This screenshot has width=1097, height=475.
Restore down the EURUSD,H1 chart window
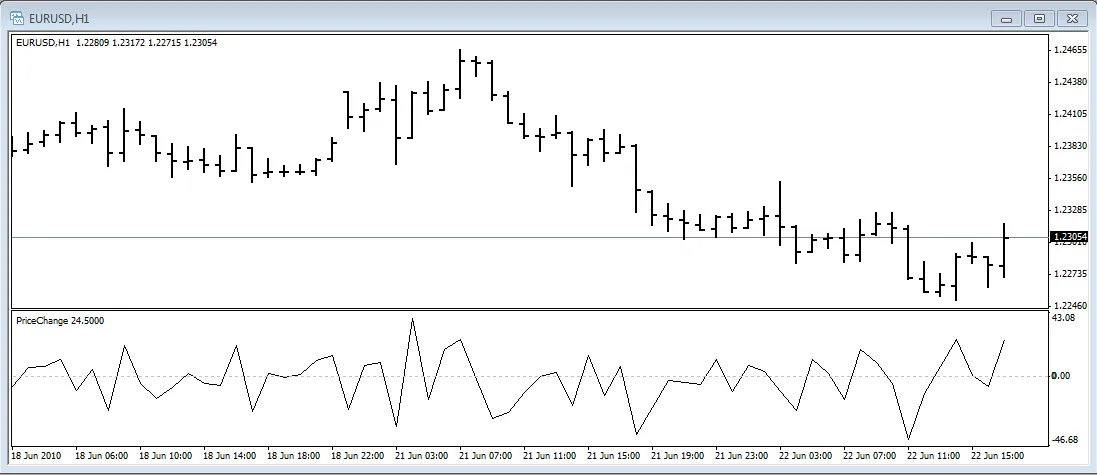(1040, 18)
